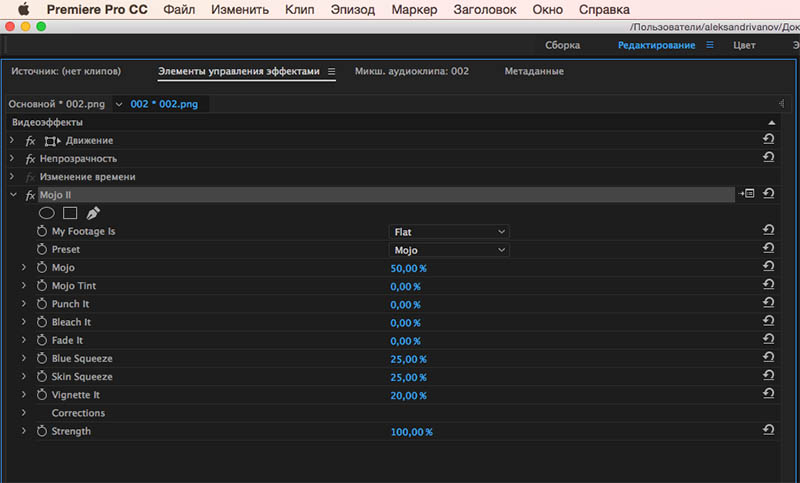
Task: Expand the Непрозрачность effect properties
Action: coord(12,158)
